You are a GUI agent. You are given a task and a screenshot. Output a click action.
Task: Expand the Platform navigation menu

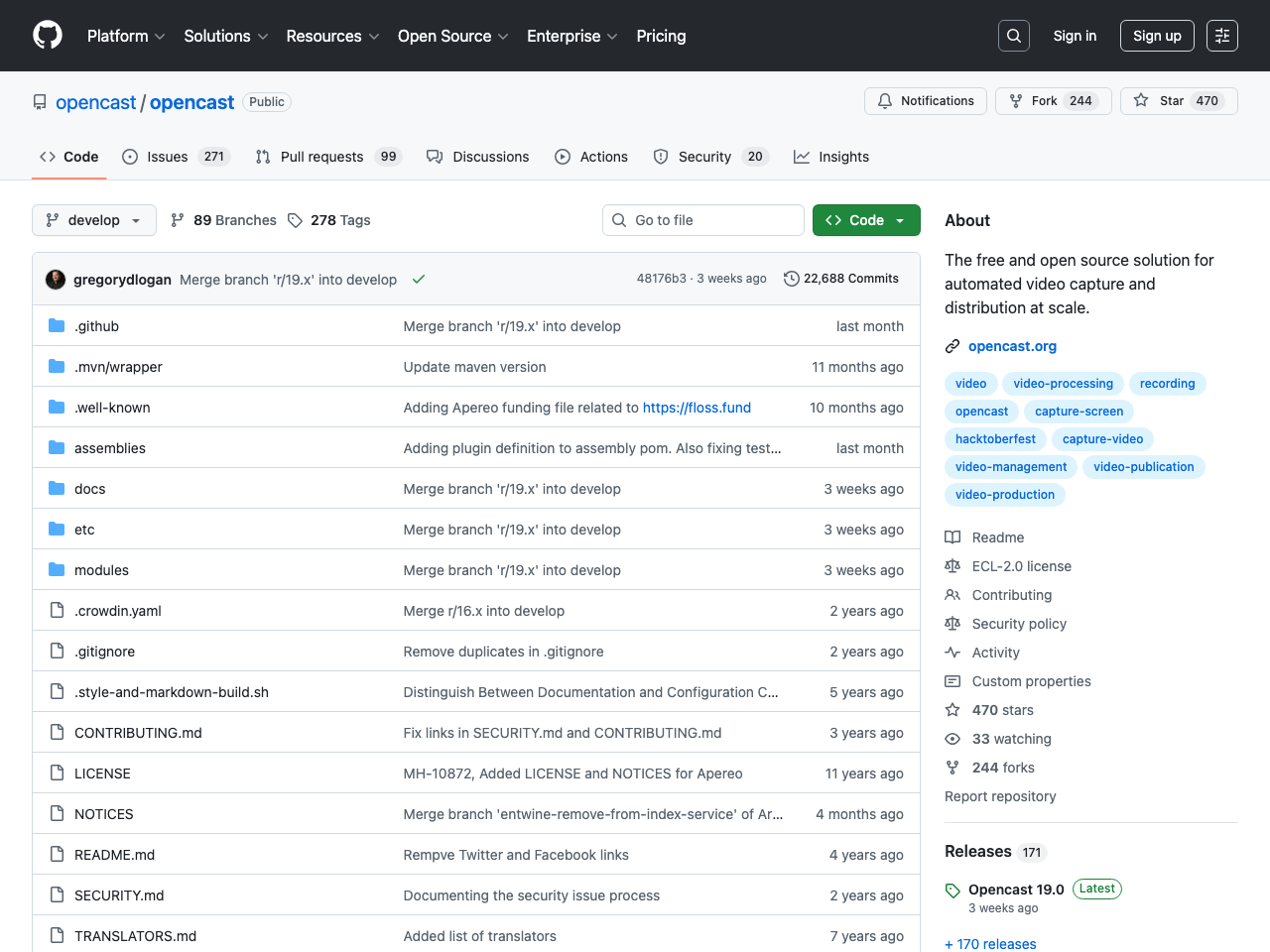(x=126, y=36)
